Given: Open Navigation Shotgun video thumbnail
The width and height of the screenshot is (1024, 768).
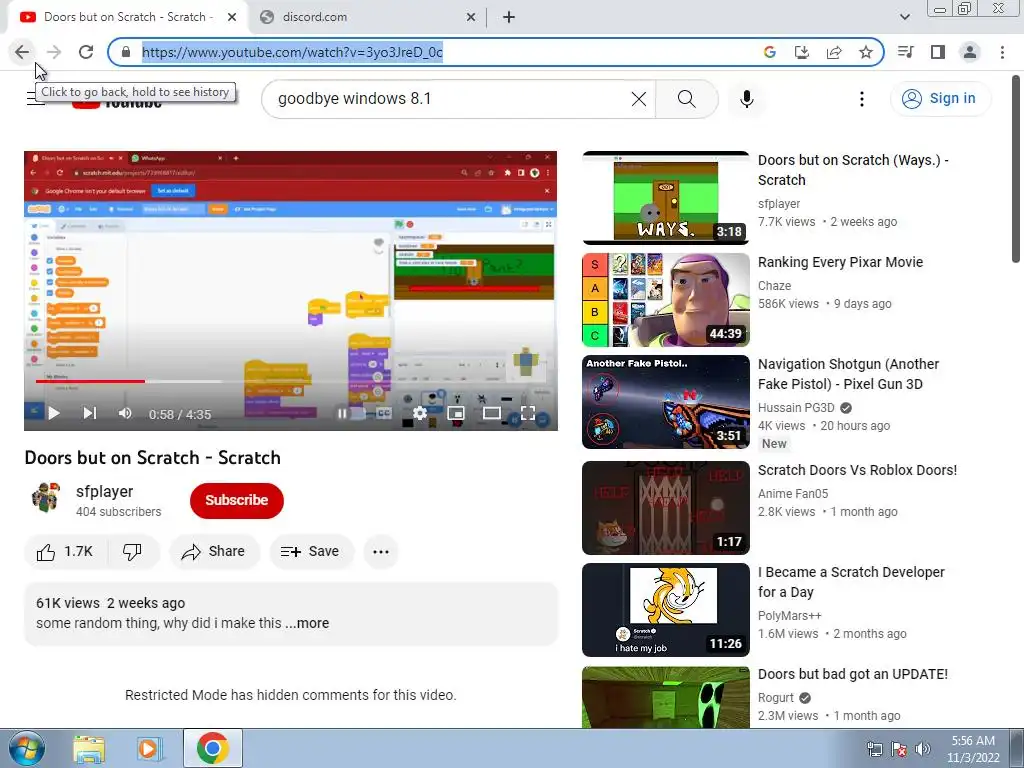Looking at the screenshot, I should (665, 402).
